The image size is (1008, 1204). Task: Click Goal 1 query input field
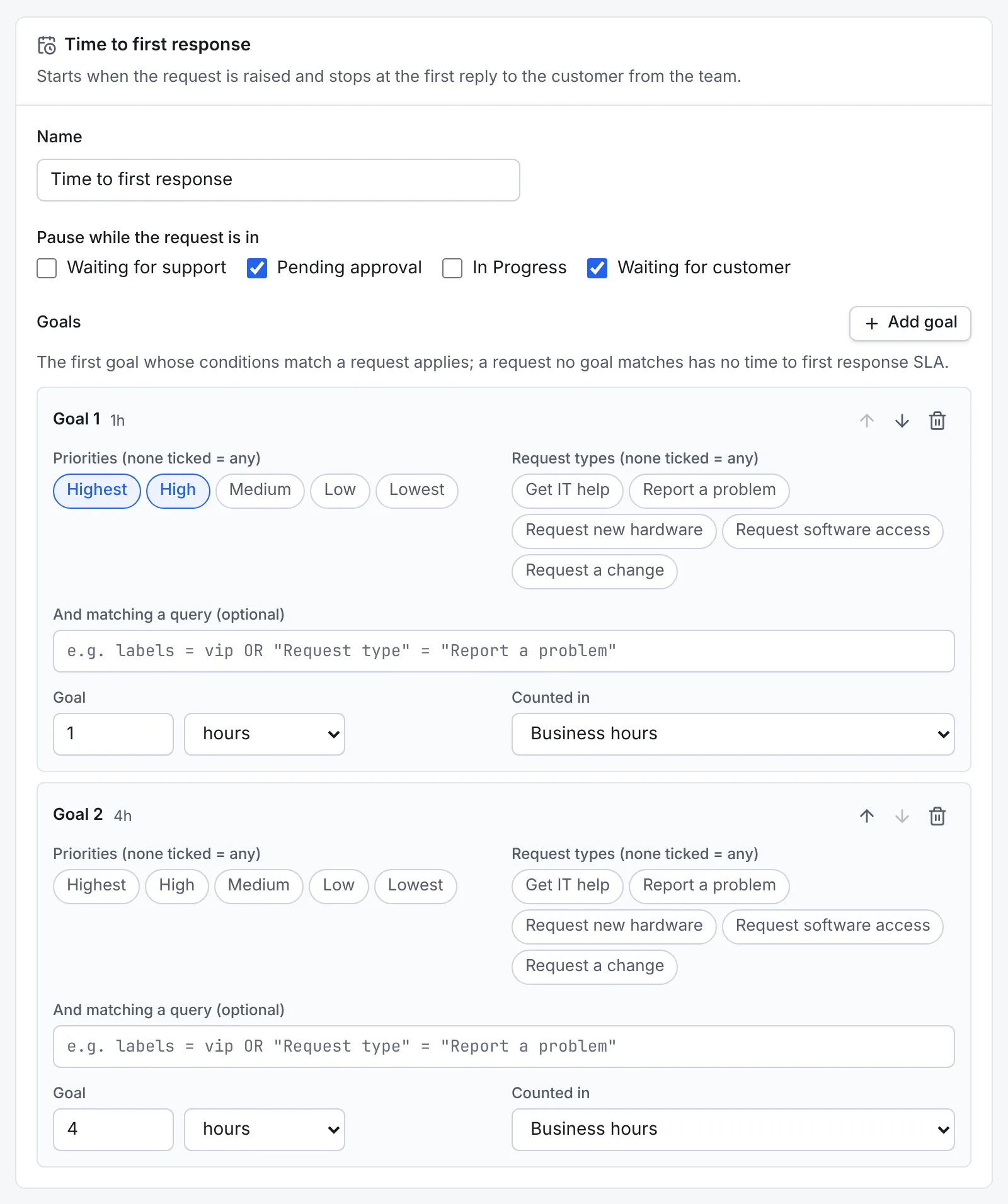(x=504, y=651)
